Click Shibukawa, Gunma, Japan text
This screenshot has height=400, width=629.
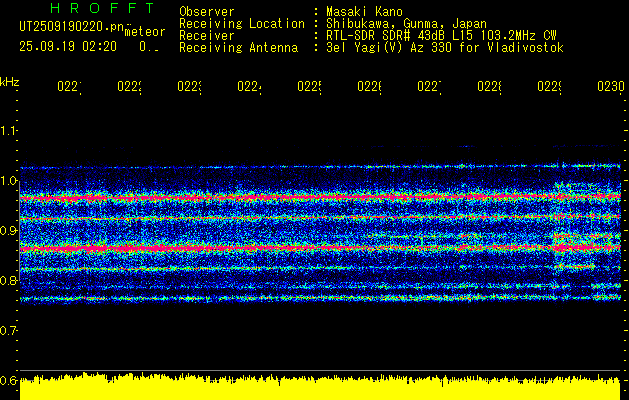[406, 24]
